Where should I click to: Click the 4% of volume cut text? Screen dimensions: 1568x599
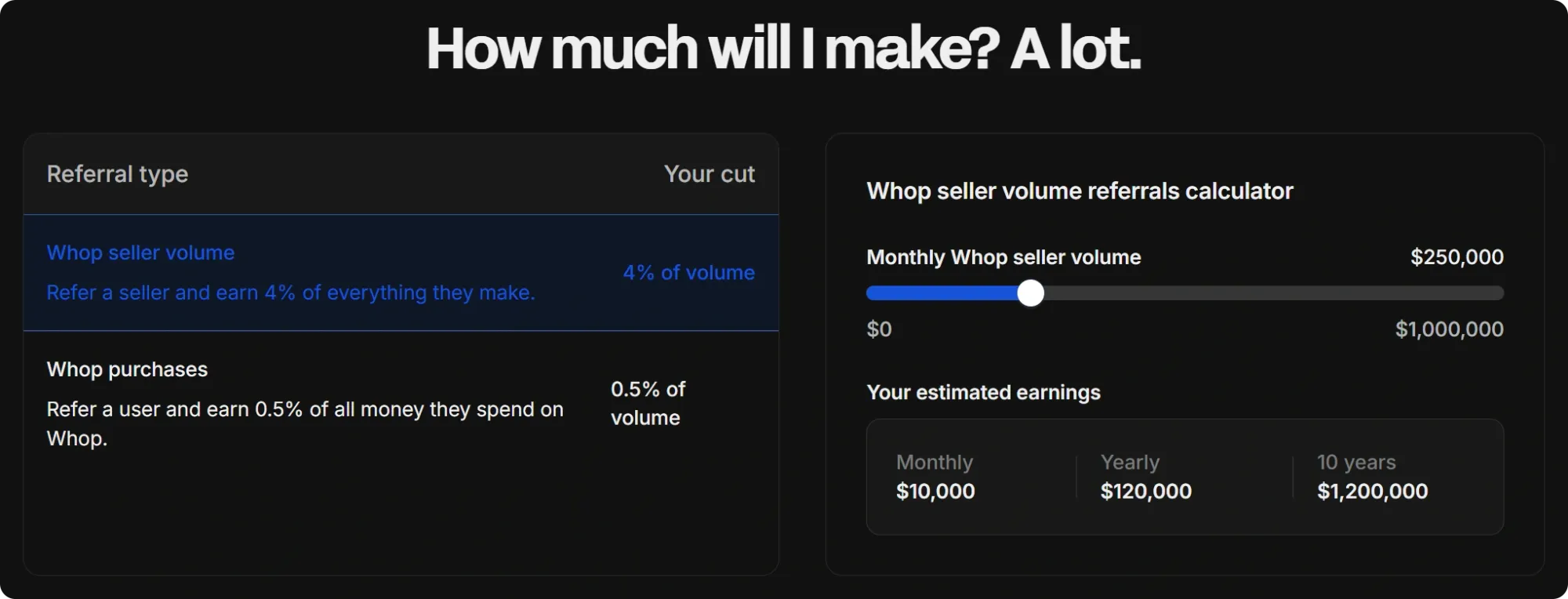pos(688,273)
